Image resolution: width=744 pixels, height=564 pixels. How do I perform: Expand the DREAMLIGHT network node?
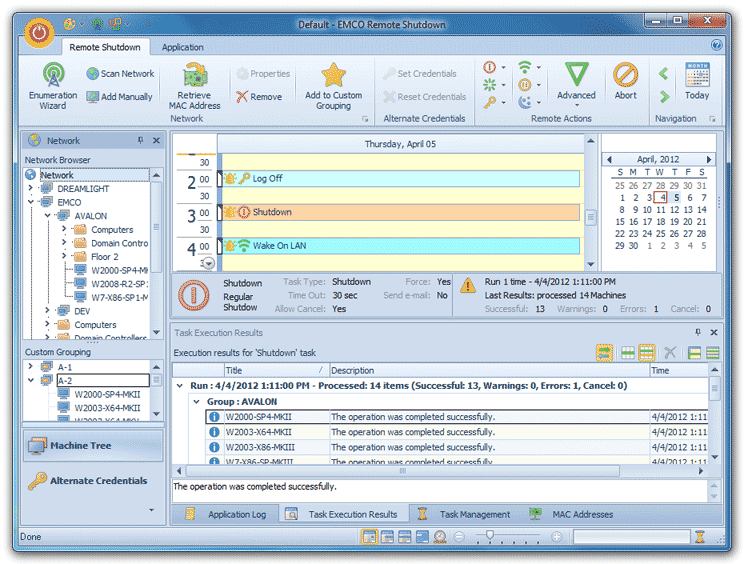[32, 189]
